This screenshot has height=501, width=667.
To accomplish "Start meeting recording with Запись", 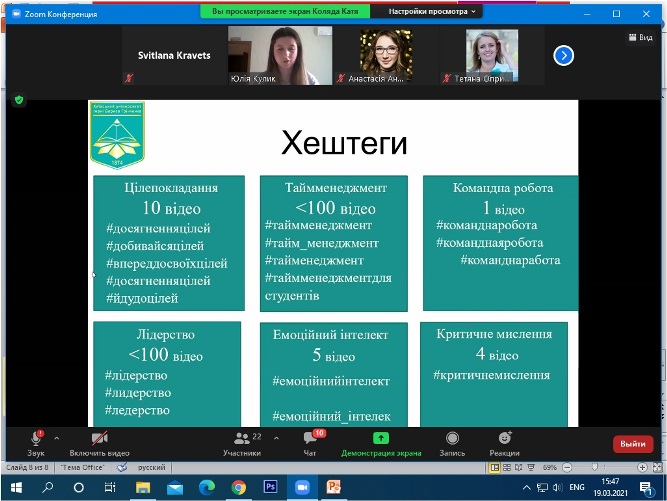I will (452, 444).
